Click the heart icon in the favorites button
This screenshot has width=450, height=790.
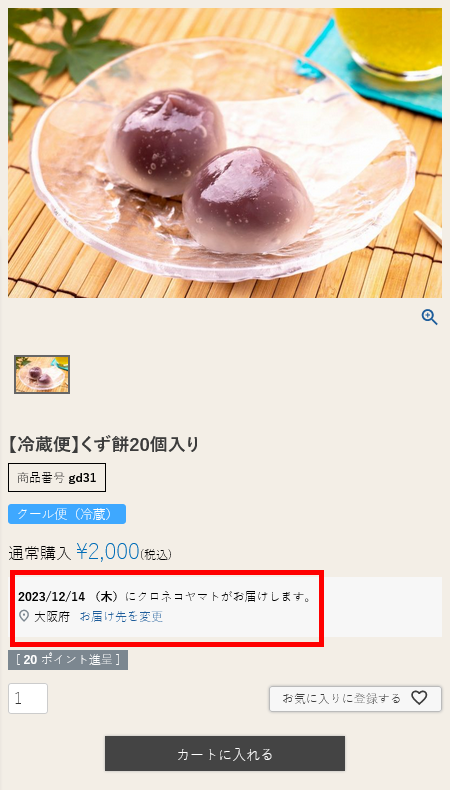419,698
